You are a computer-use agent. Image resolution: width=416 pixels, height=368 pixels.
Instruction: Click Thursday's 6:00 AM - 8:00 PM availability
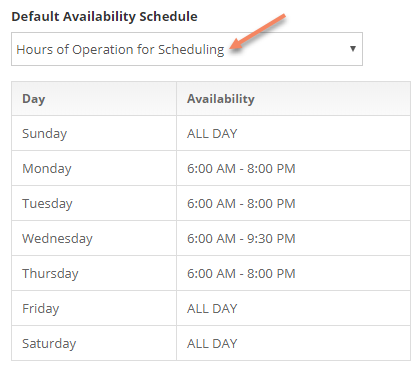pyautogui.click(x=241, y=274)
